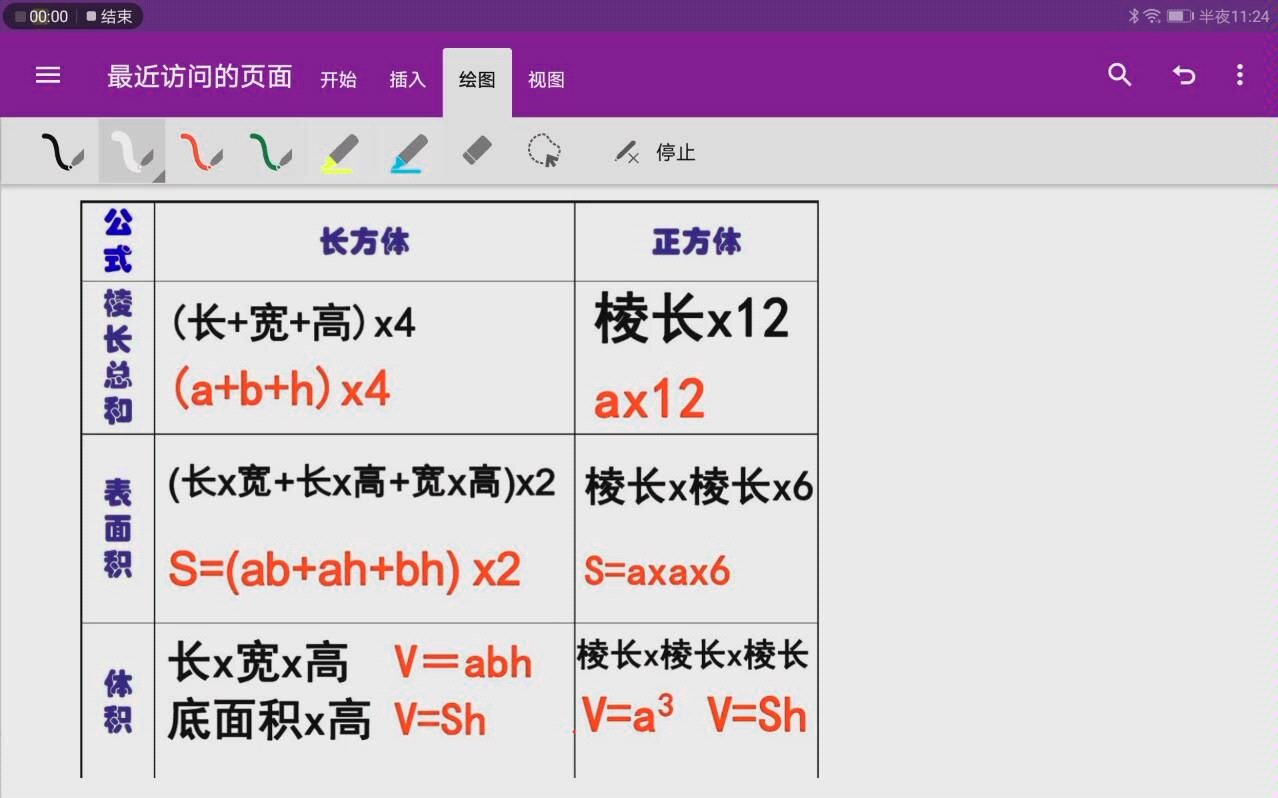Image resolution: width=1278 pixels, height=798 pixels.
Task: Open the 插入 ribbon tab
Action: coord(406,80)
